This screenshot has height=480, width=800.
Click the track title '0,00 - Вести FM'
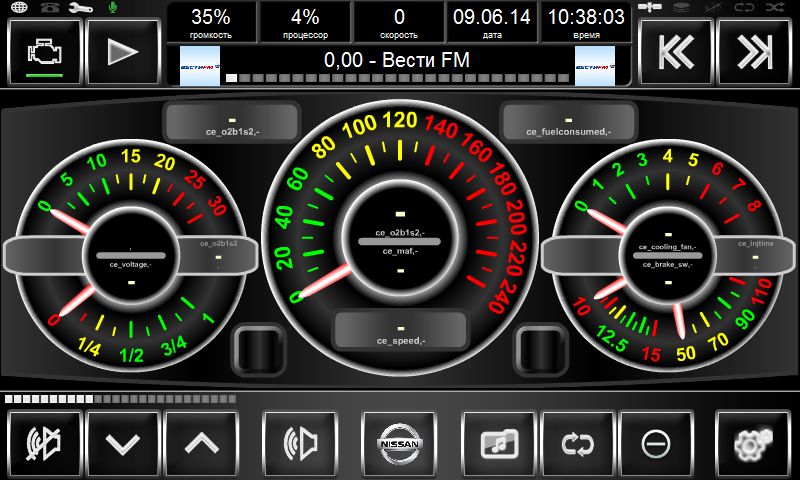[397, 60]
